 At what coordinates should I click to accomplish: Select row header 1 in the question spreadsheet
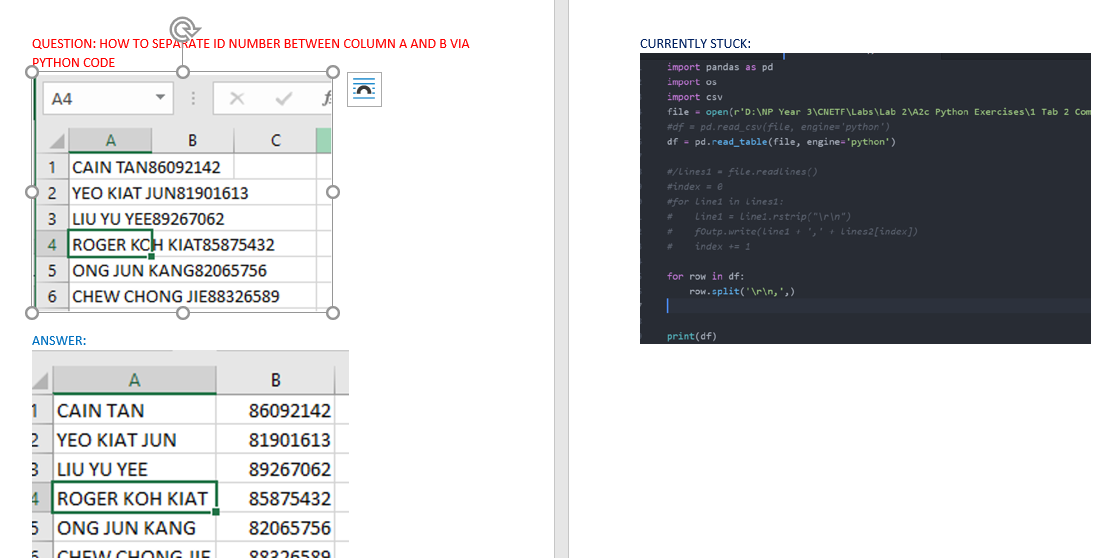click(x=52, y=168)
